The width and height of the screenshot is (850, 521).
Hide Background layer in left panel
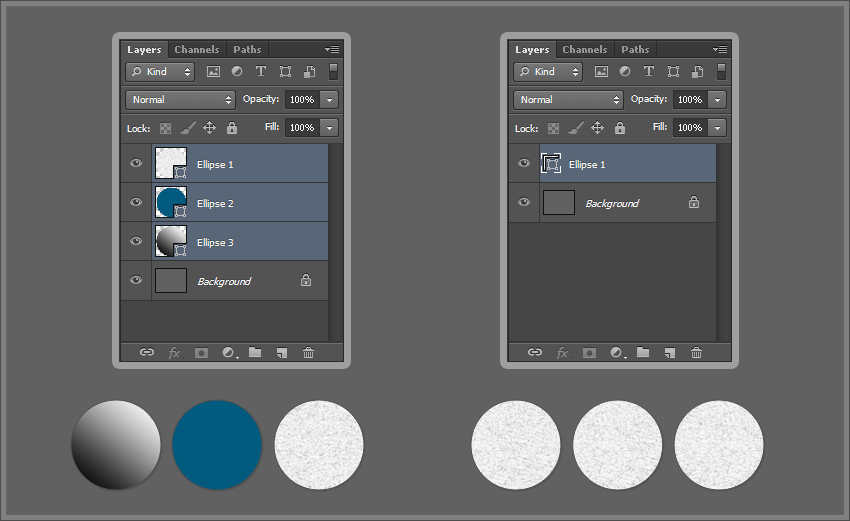(x=136, y=280)
